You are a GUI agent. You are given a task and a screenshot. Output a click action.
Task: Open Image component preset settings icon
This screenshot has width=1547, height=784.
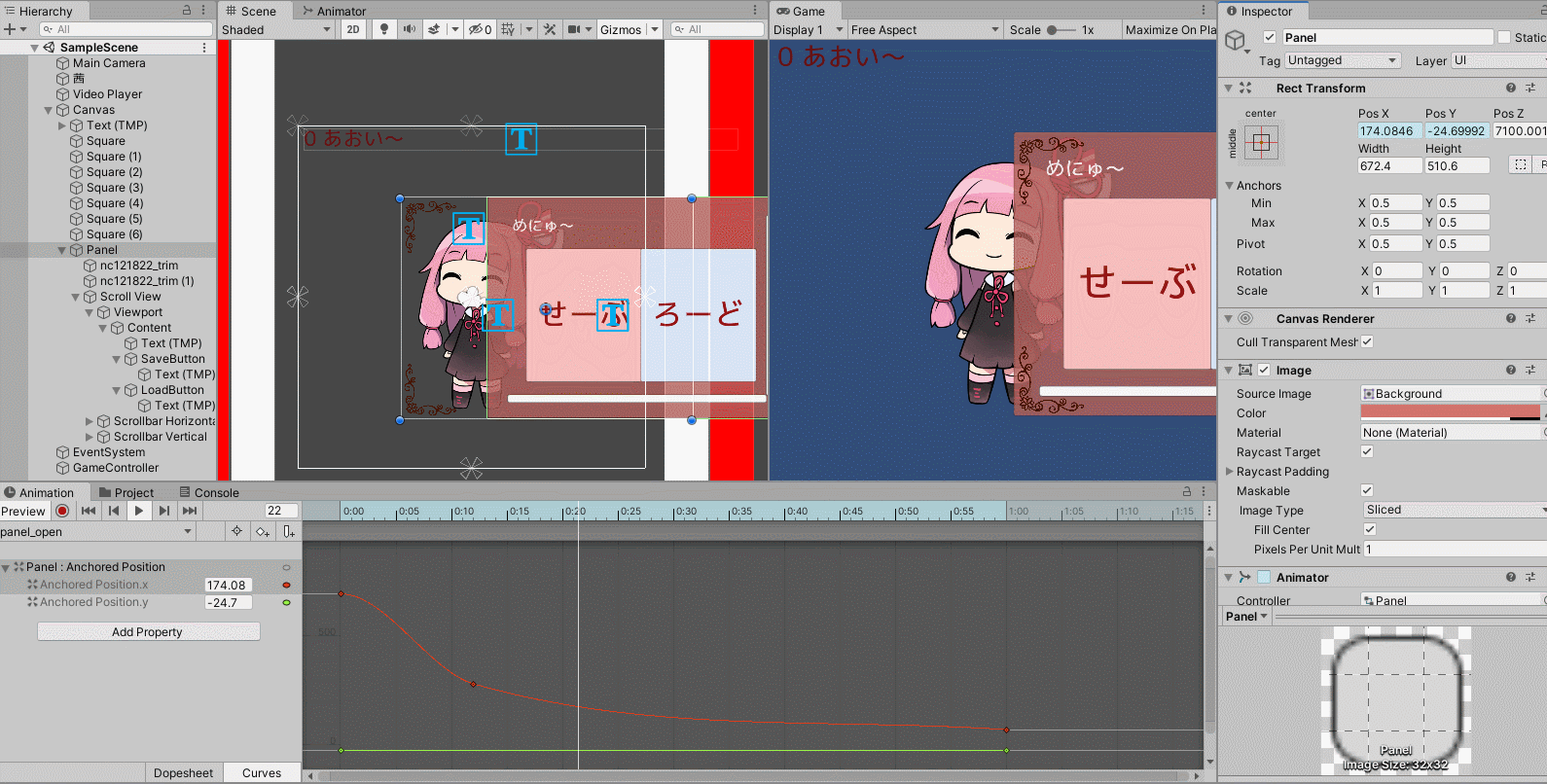pos(1530,370)
